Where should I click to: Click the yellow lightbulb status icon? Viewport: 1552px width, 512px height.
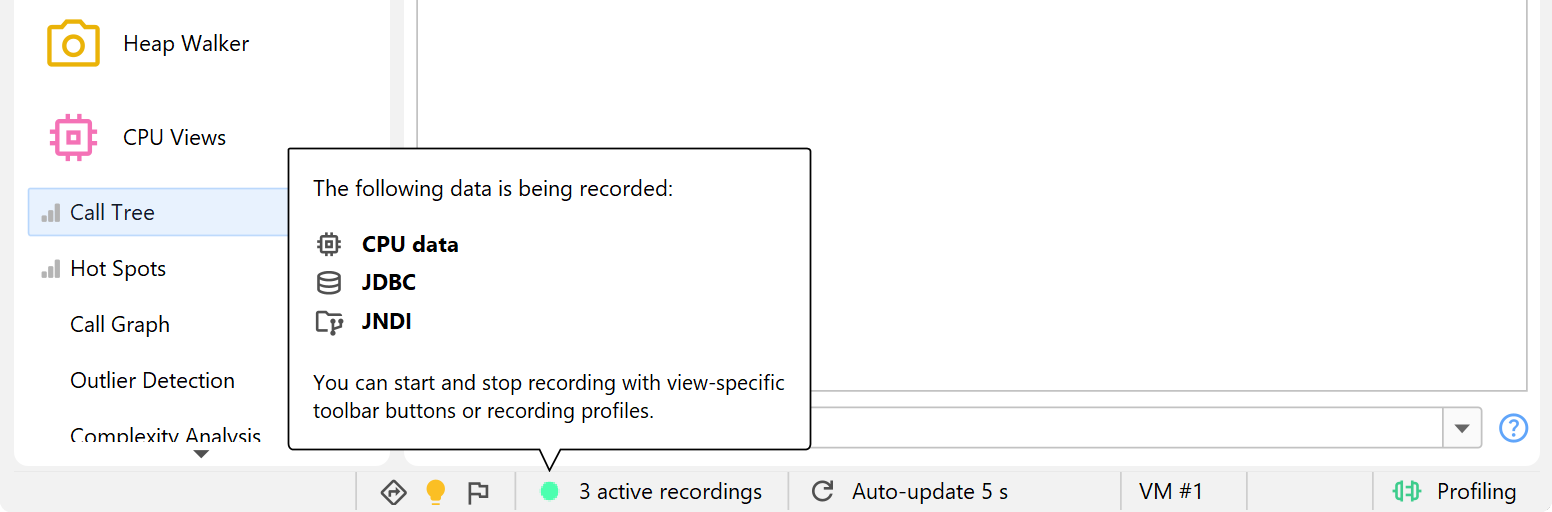435,492
